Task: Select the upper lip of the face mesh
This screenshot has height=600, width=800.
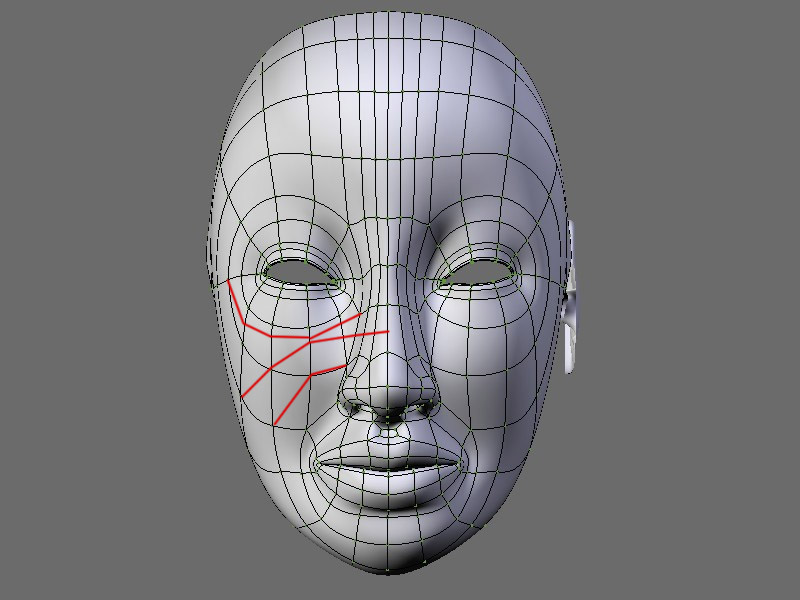Action: click(x=388, y=455)
